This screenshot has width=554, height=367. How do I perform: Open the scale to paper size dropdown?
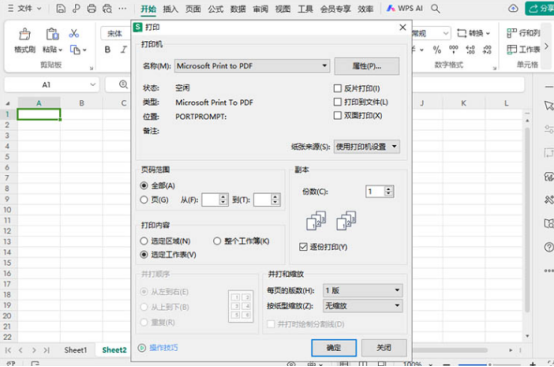click(x=363, y=306)
